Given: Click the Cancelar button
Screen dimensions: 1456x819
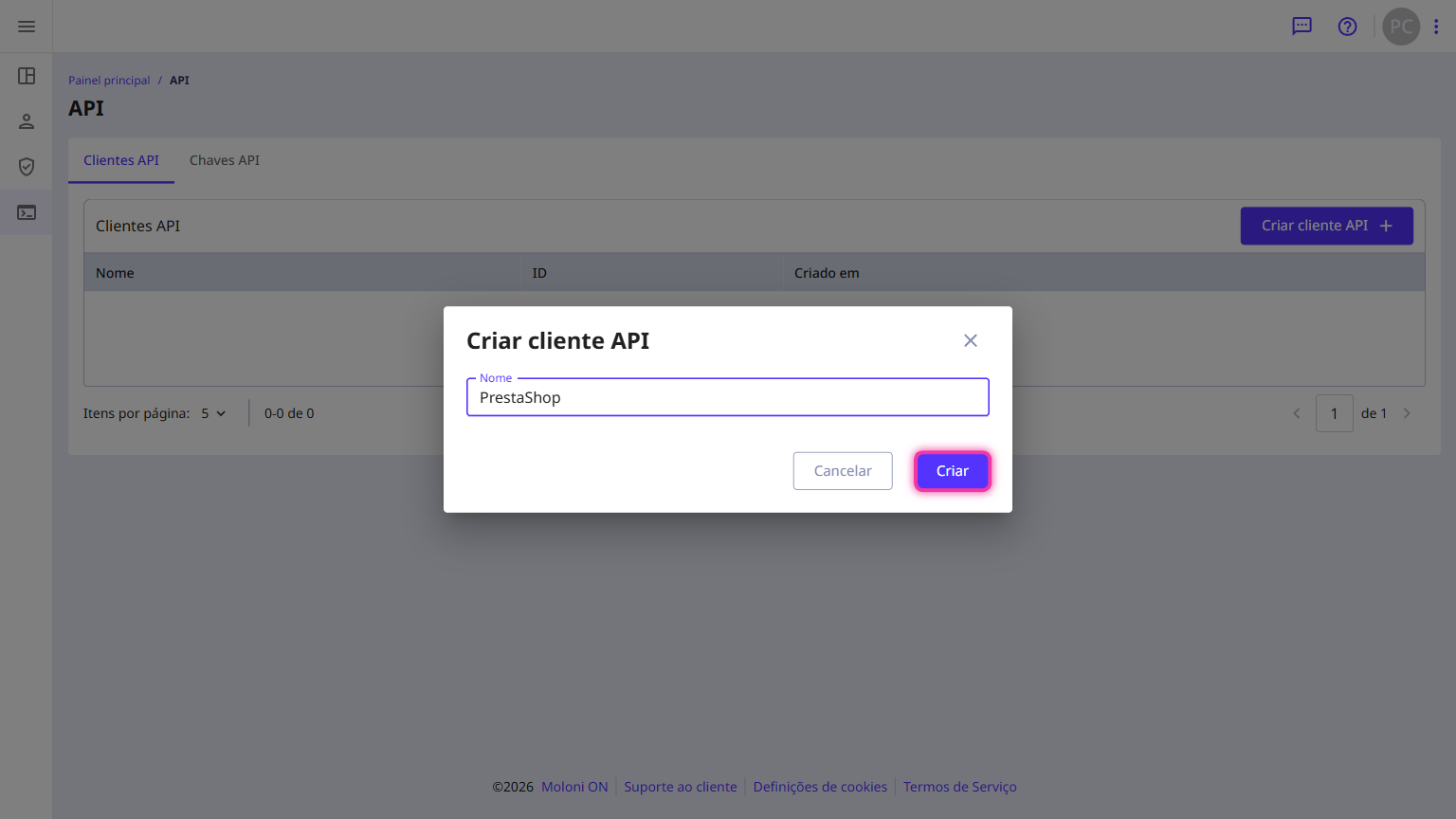Looking at the screenshot, I should click(843, 471).
